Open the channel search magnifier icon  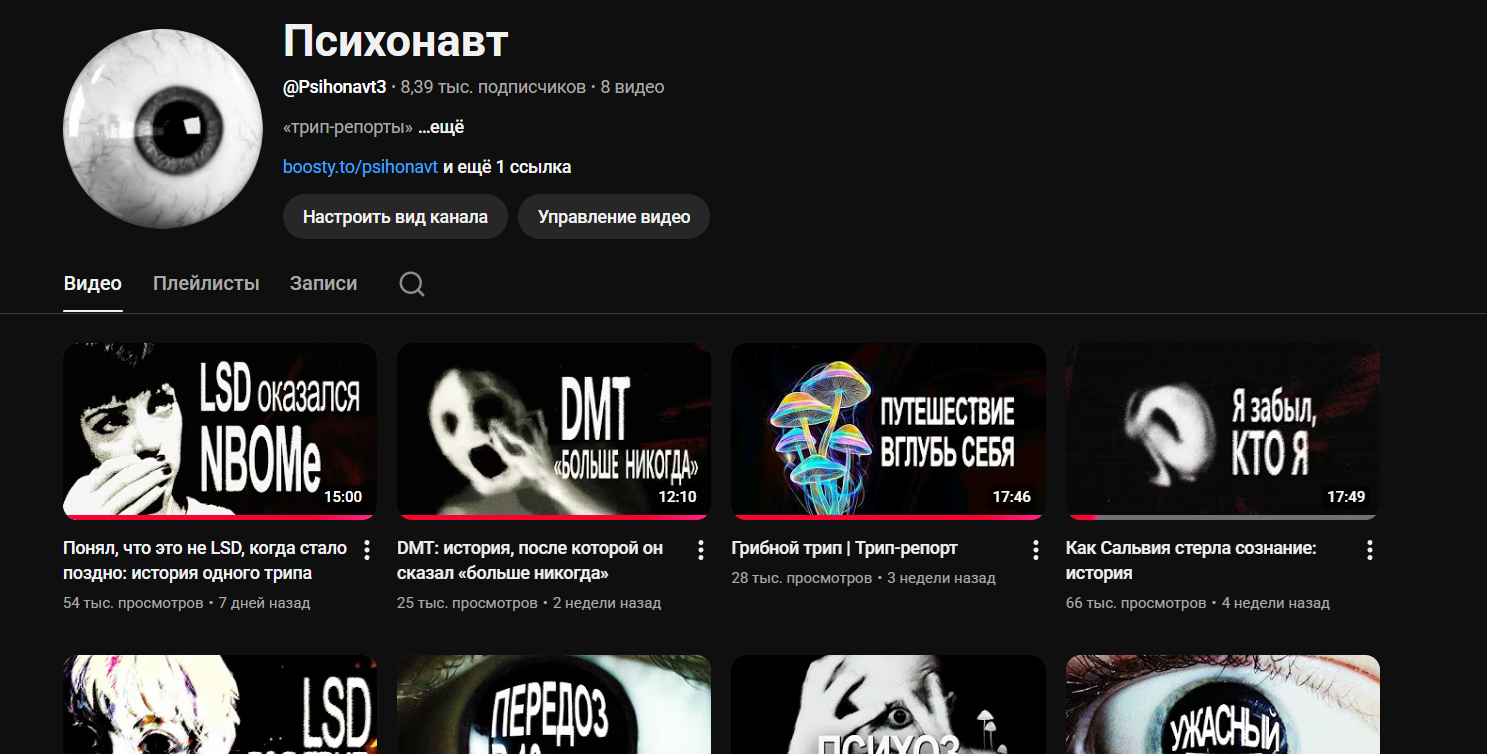point(412,284)
